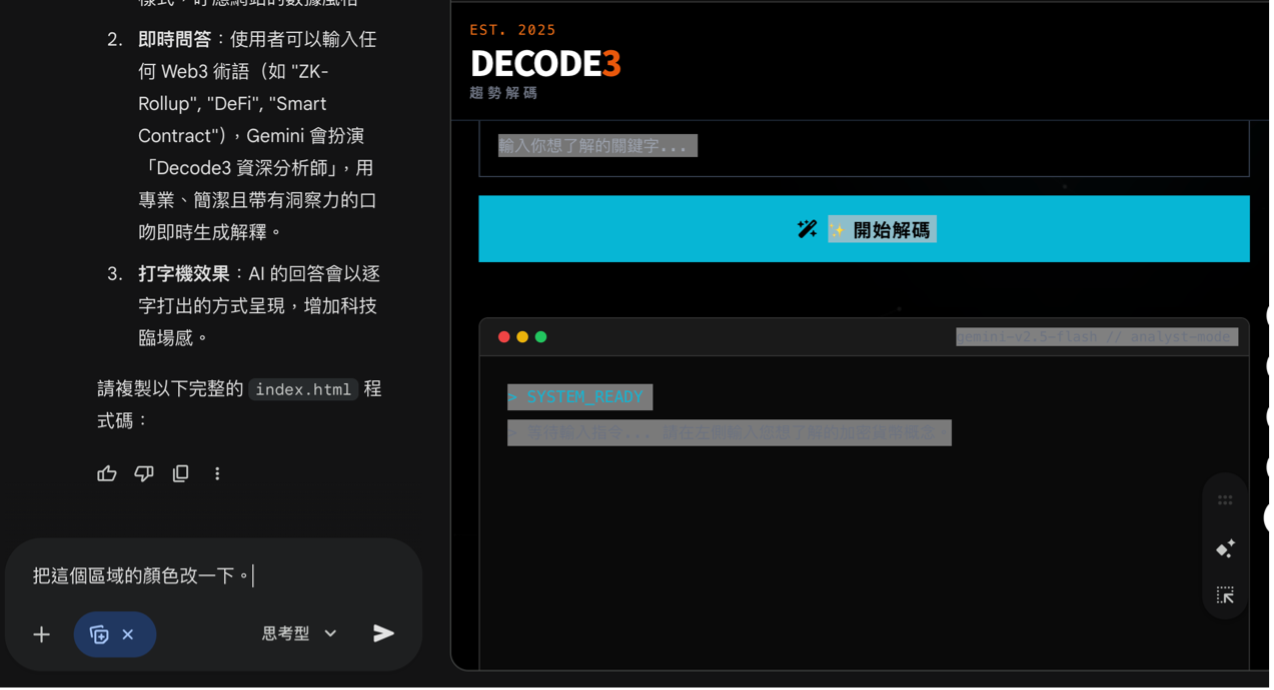The height and width of the screenshot is (690, 1274).
Task: Click the yellow traffic light dot
Action: 522,337
